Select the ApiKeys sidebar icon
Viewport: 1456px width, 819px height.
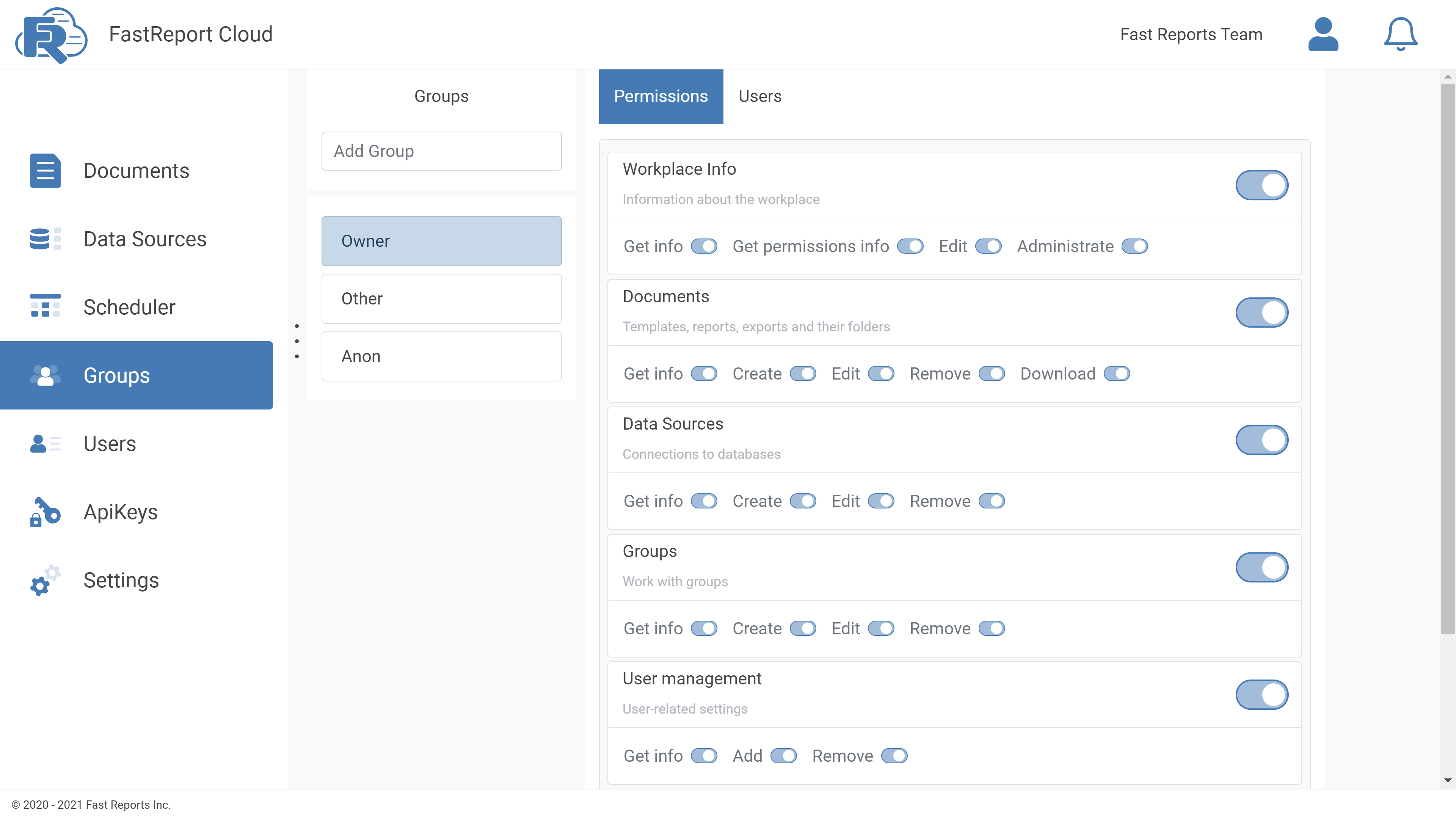click(45, 511)
